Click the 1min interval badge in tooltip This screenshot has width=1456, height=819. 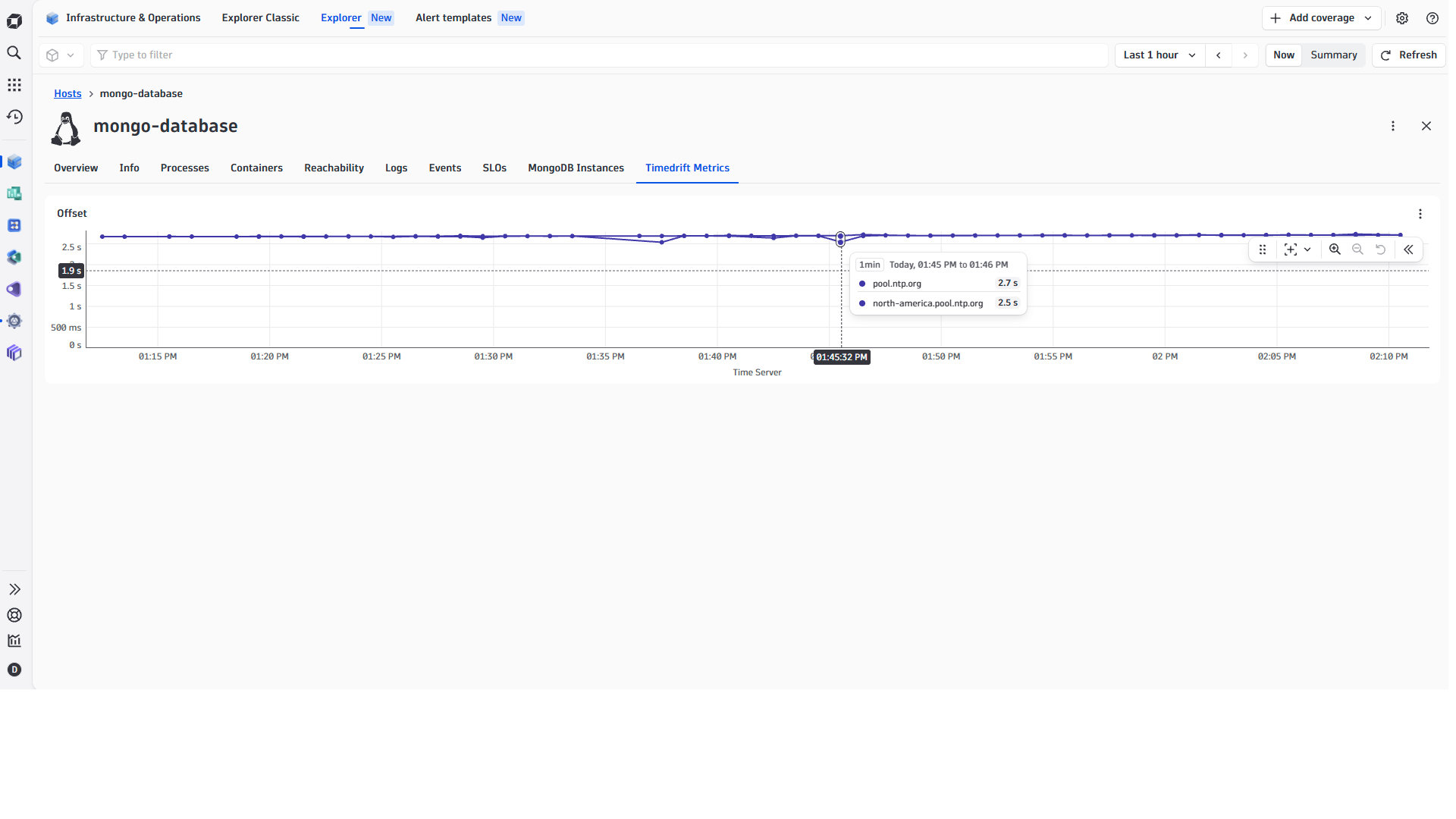pos(869,265)
